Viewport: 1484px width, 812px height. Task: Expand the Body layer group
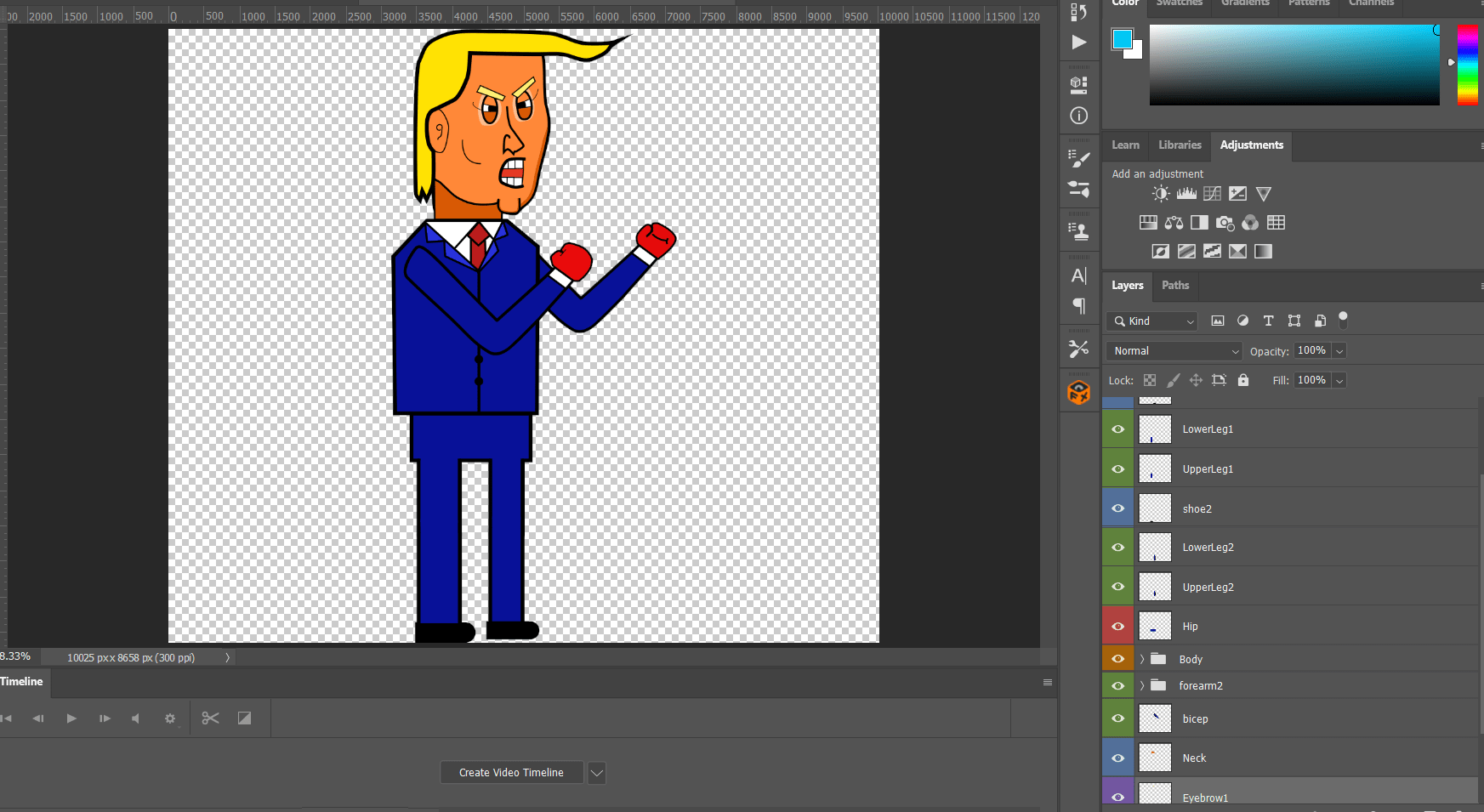1142,660
